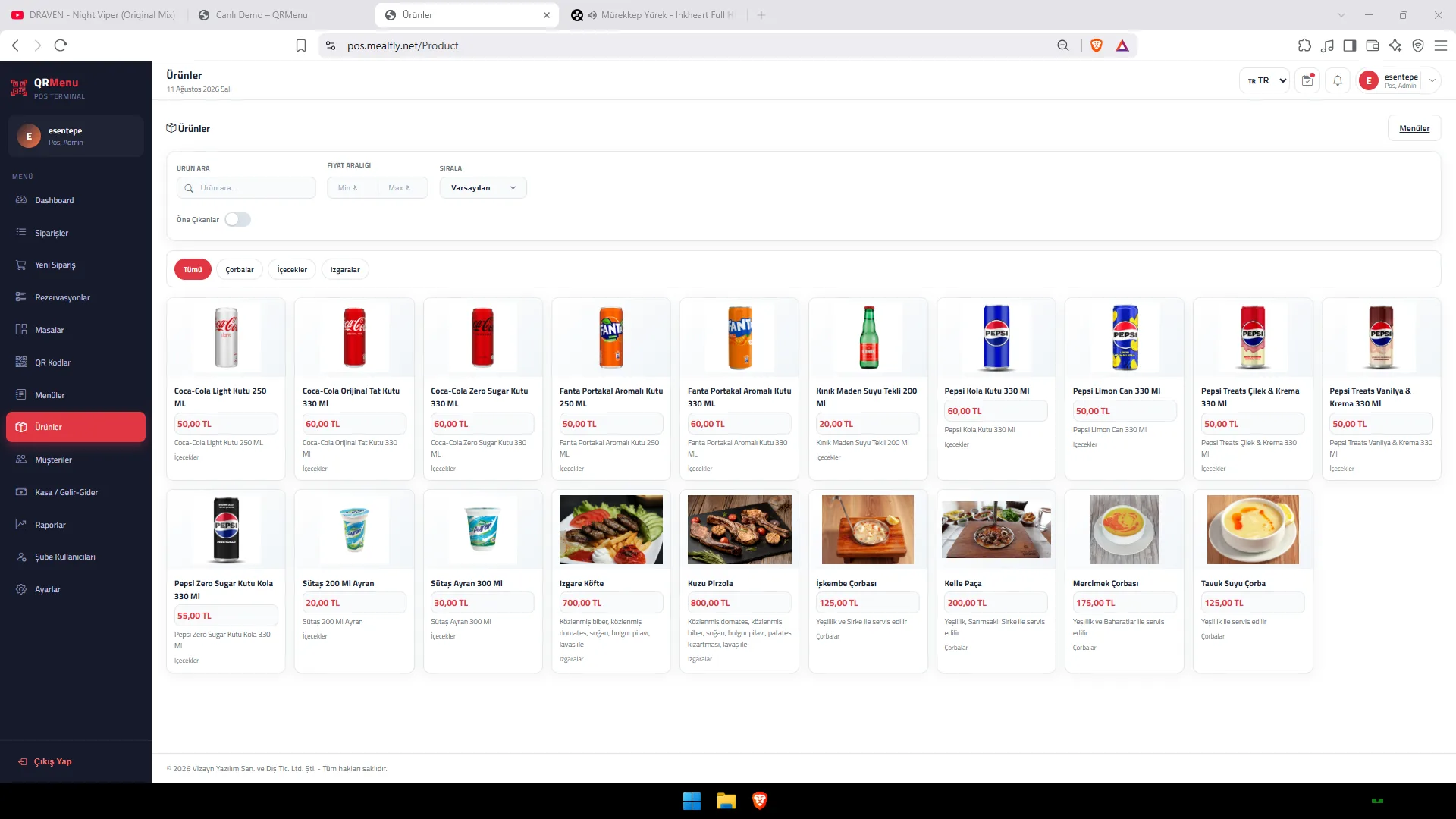Click the Max price input field
Viewport: 1456px width, 819px height.
pos(403,188)
